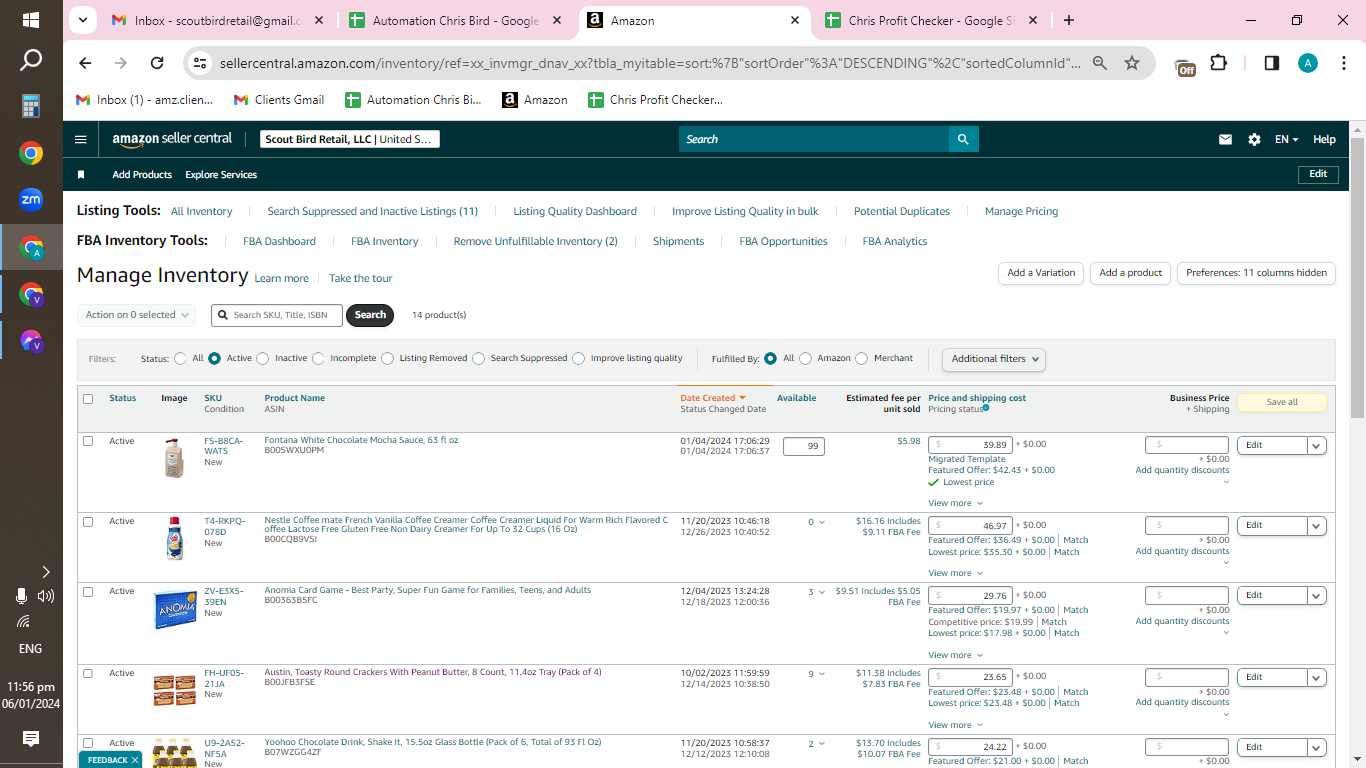Open the Zoom app in the taskbar

tap(31, 199)
